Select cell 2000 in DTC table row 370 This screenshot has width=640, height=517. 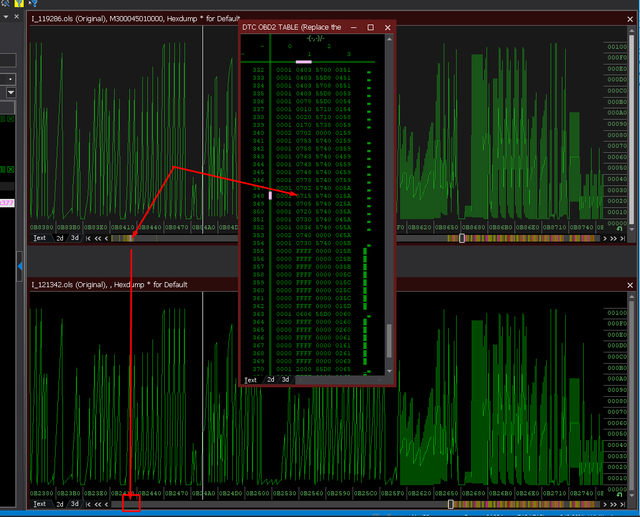pyautogui.click(x=304, y=369)
